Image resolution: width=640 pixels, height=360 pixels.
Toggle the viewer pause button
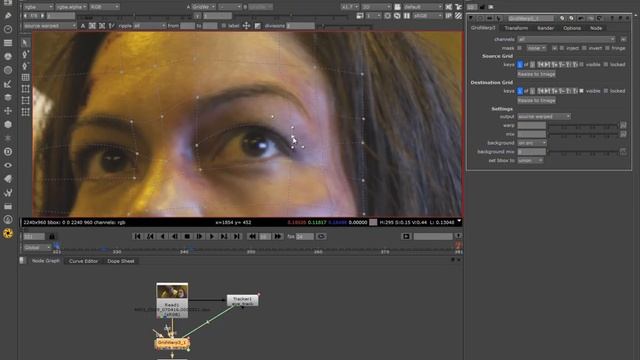(x=407, y=16)
